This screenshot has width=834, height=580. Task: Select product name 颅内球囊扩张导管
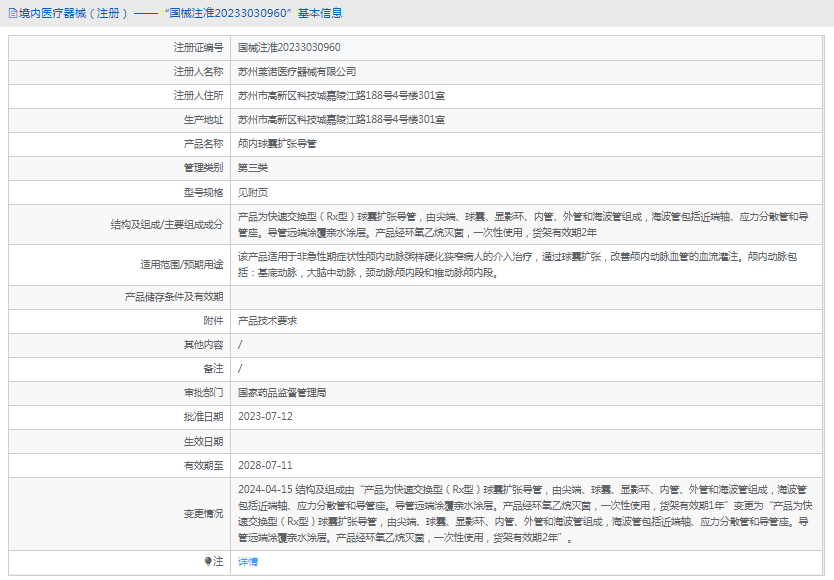277,144
